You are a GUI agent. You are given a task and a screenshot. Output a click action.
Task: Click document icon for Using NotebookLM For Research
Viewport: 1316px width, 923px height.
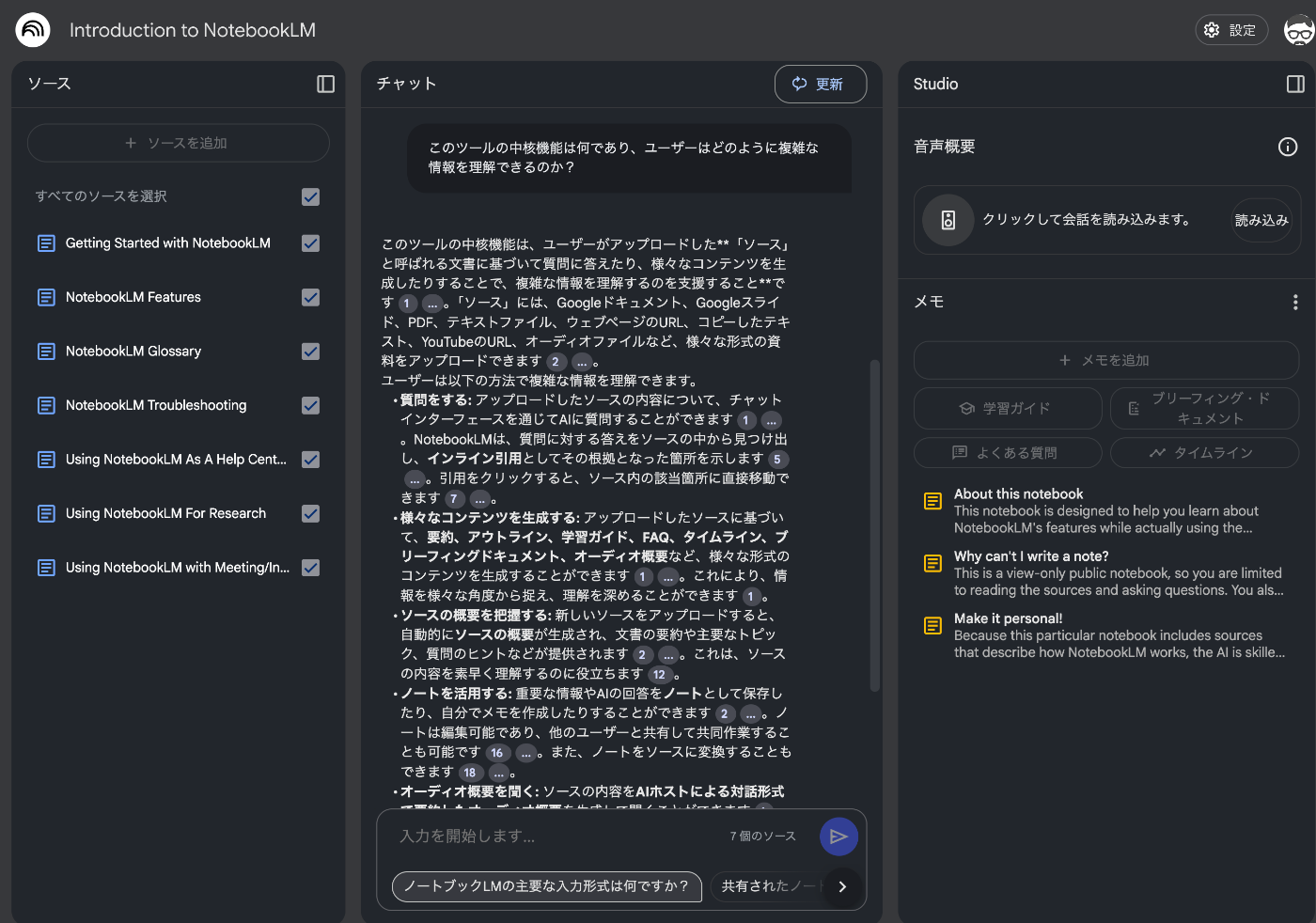(x=46, y=513)
